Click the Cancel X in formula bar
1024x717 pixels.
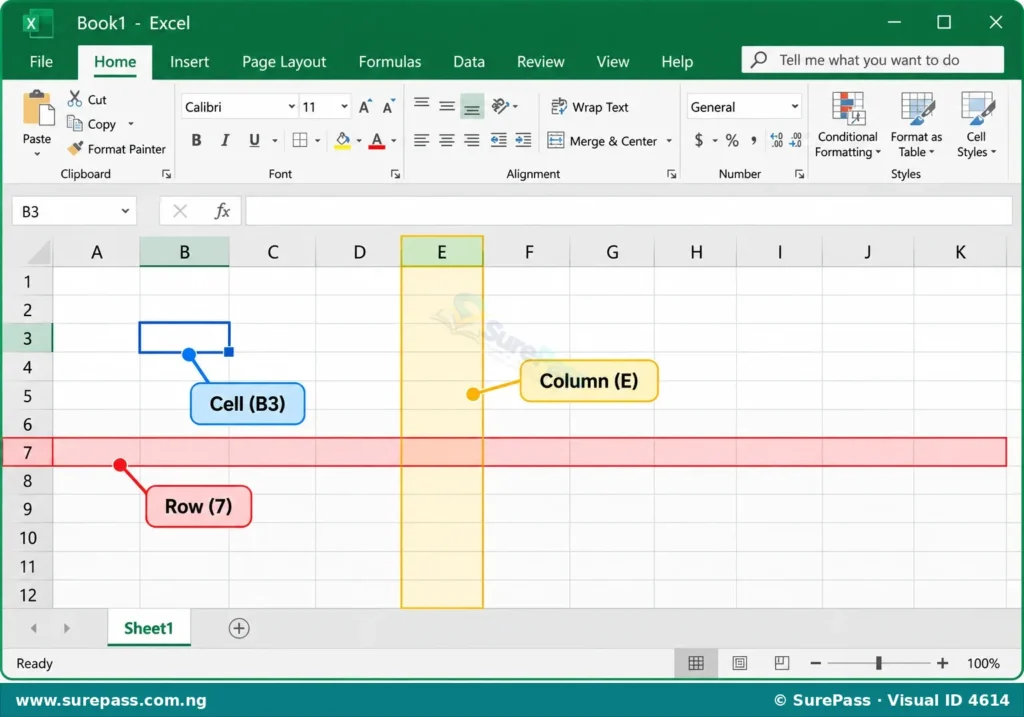click(x=180, y=211)
